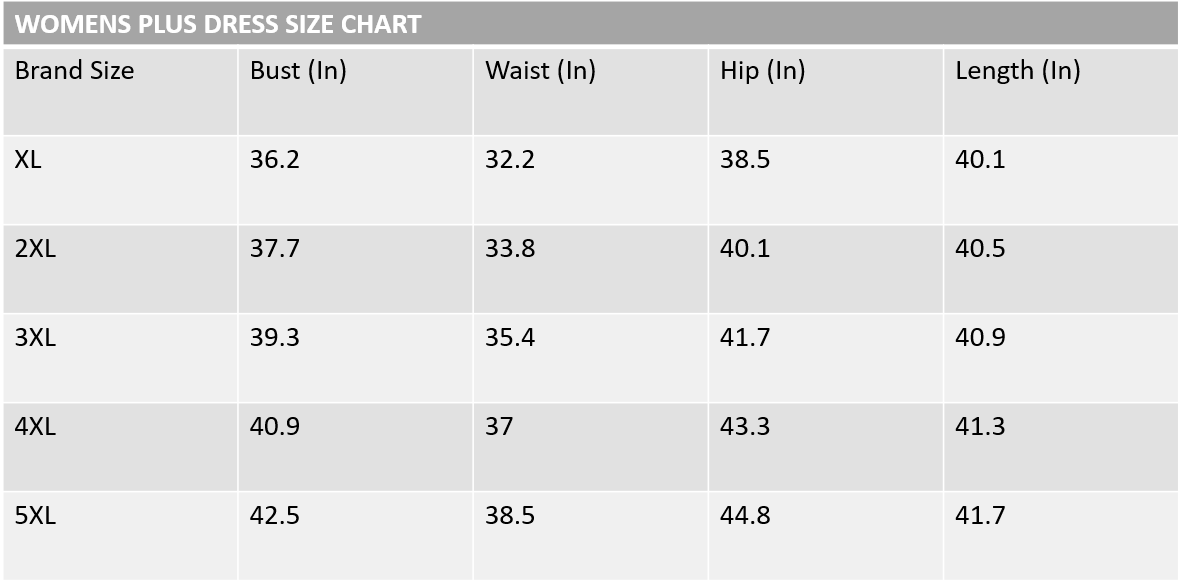Select the 2XL waist value 33.8

pos(510,249)
